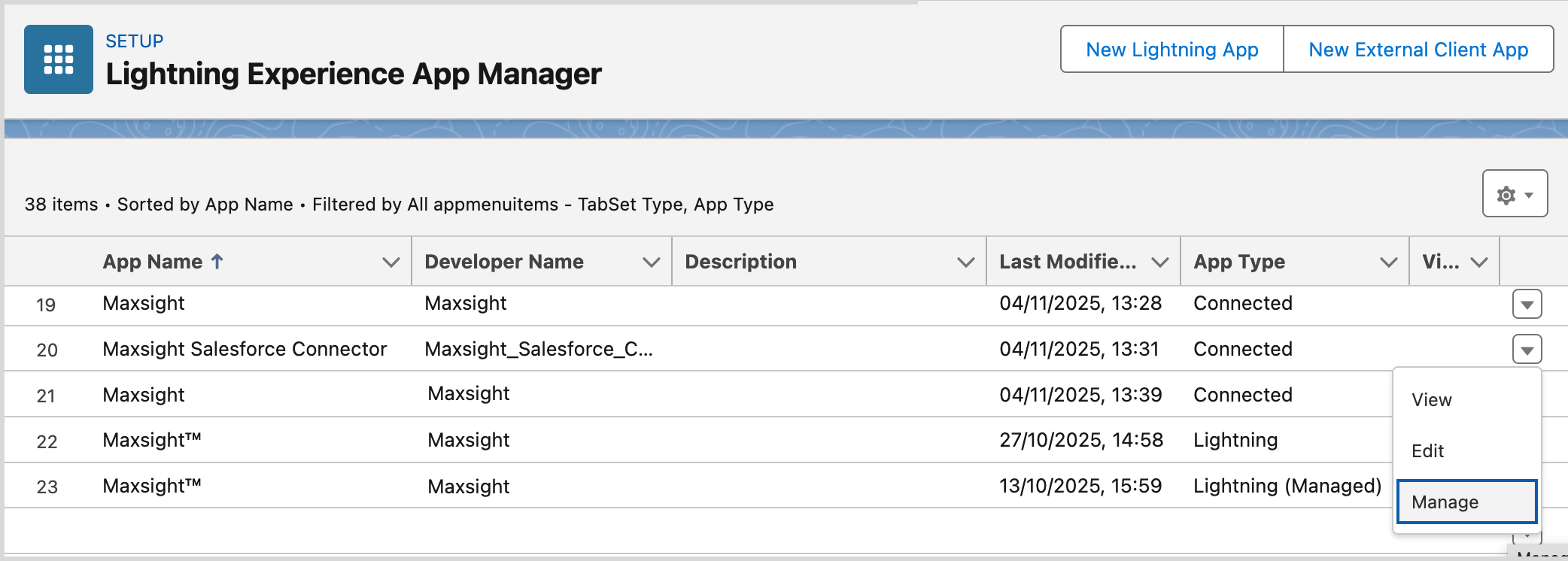
Task: Open App Name column options chevron
Action: [x=390, y=262]
